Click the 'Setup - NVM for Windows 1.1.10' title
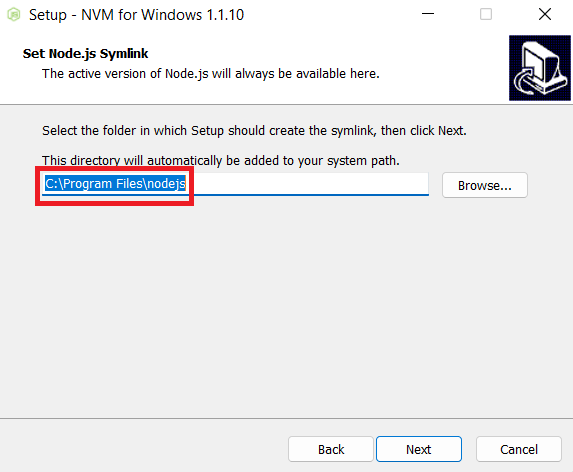573x472 pixels. [136, 15]
